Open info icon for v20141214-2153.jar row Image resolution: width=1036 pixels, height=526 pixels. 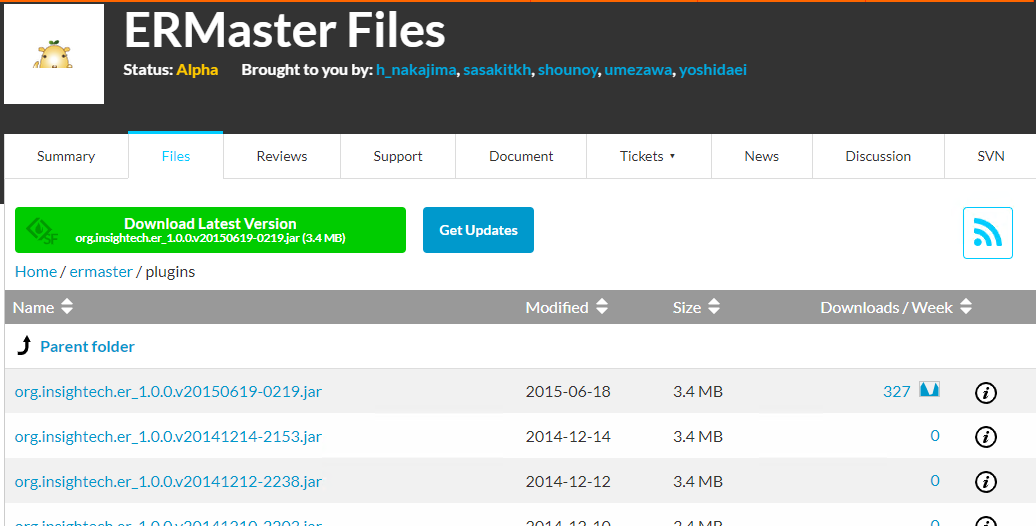pyautogui.click(x=986, y=437)
